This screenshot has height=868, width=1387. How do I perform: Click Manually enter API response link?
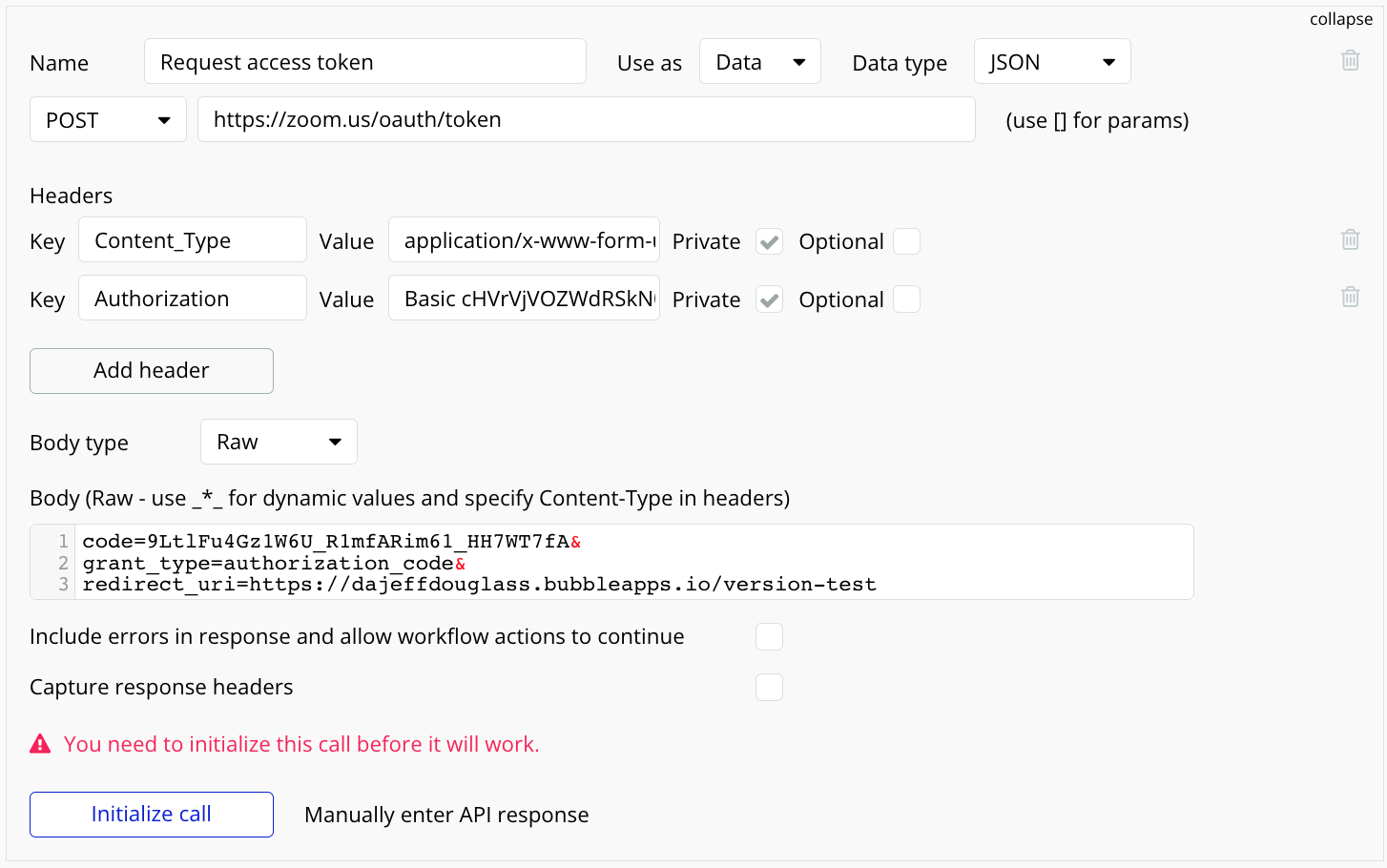446,815
